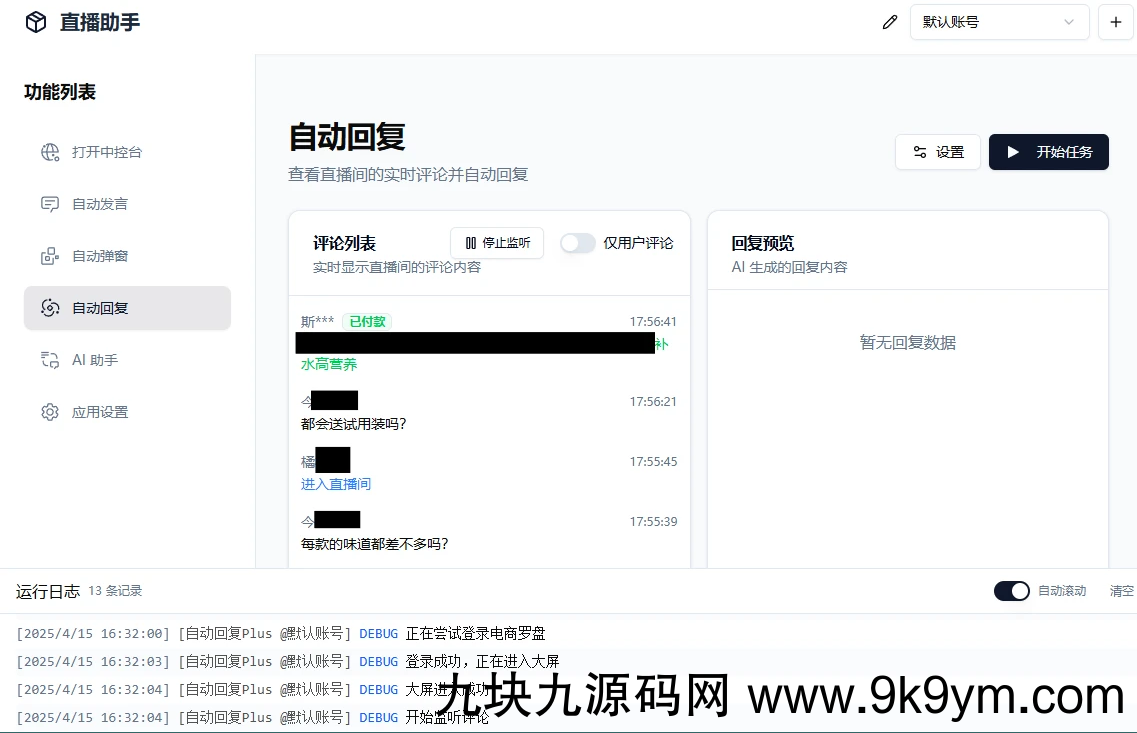Disable the 自动滚动 toggle

tap(1011, 591)
